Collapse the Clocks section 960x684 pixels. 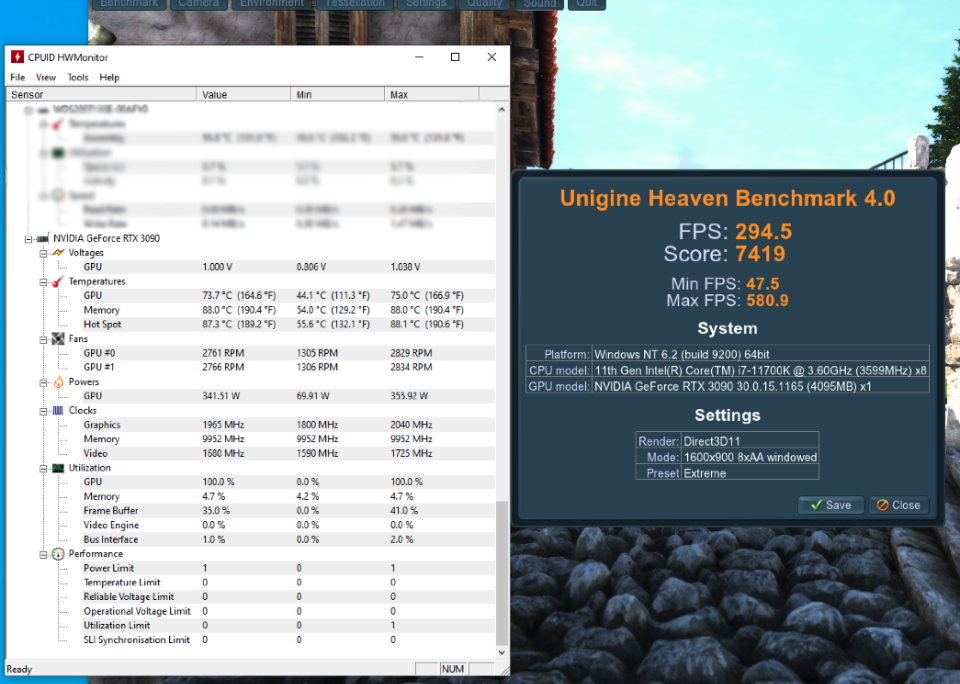click(x=43, y=411)
